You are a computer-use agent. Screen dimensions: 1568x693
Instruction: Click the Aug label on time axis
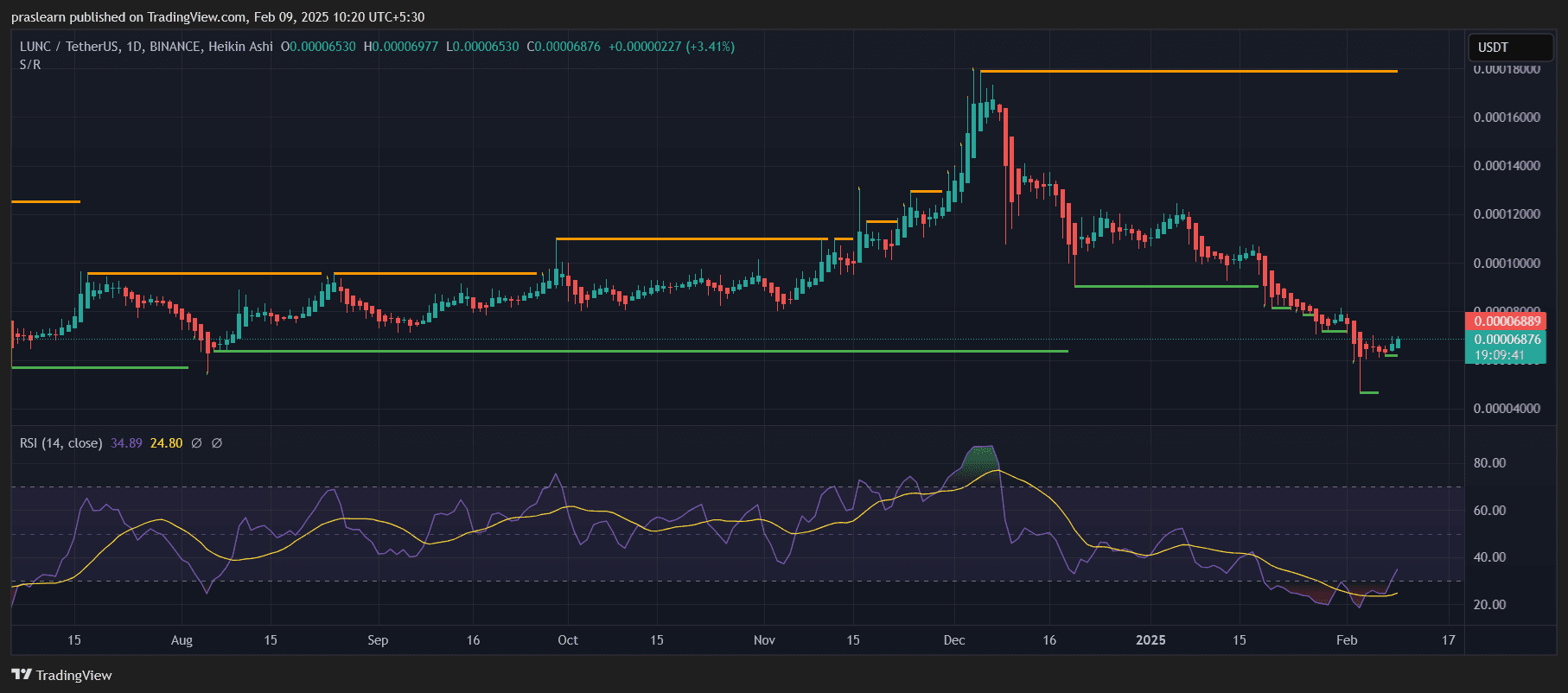(x=182, y=640)
